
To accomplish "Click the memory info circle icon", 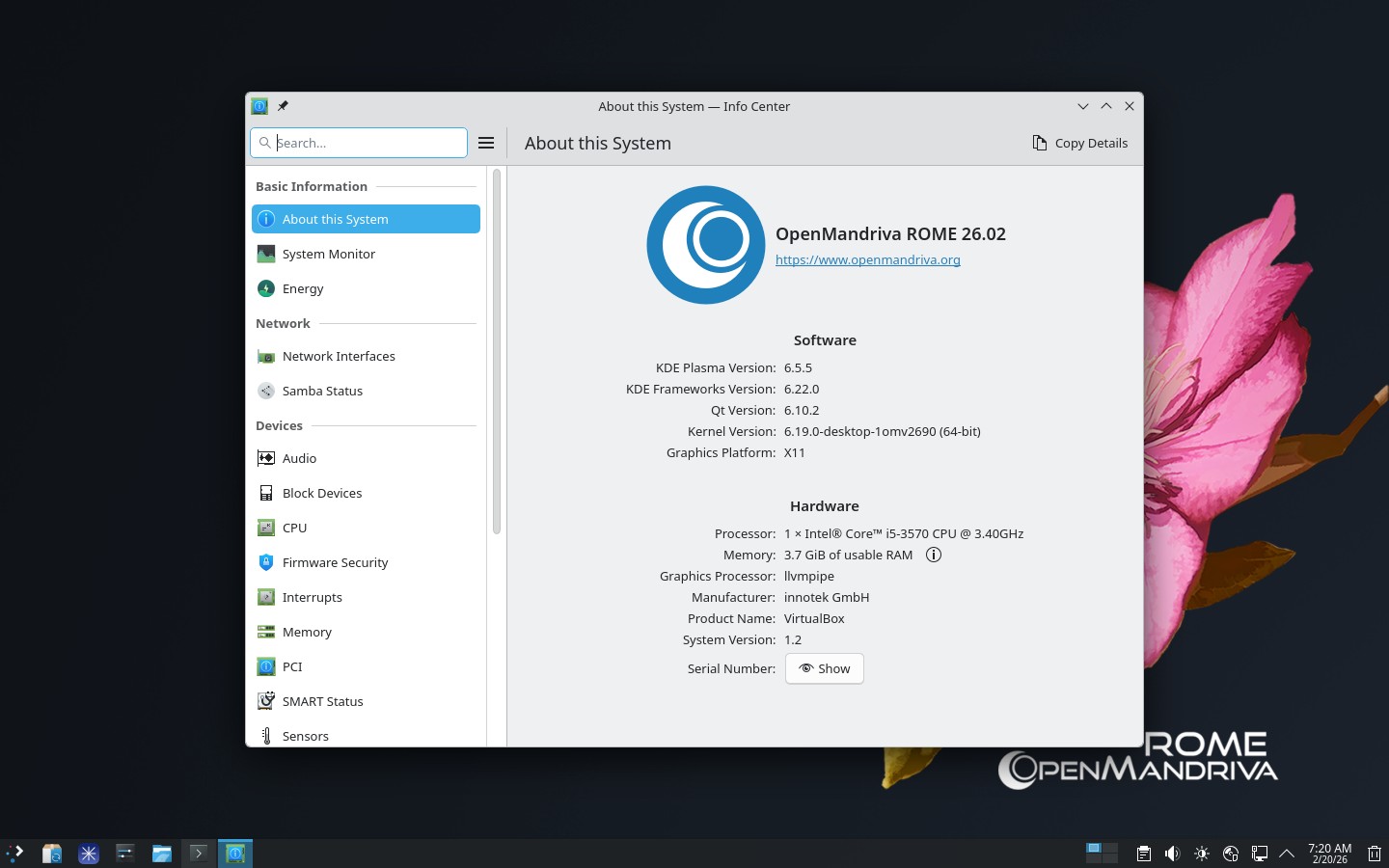I will pyautogui.click(x=933, y=555).
